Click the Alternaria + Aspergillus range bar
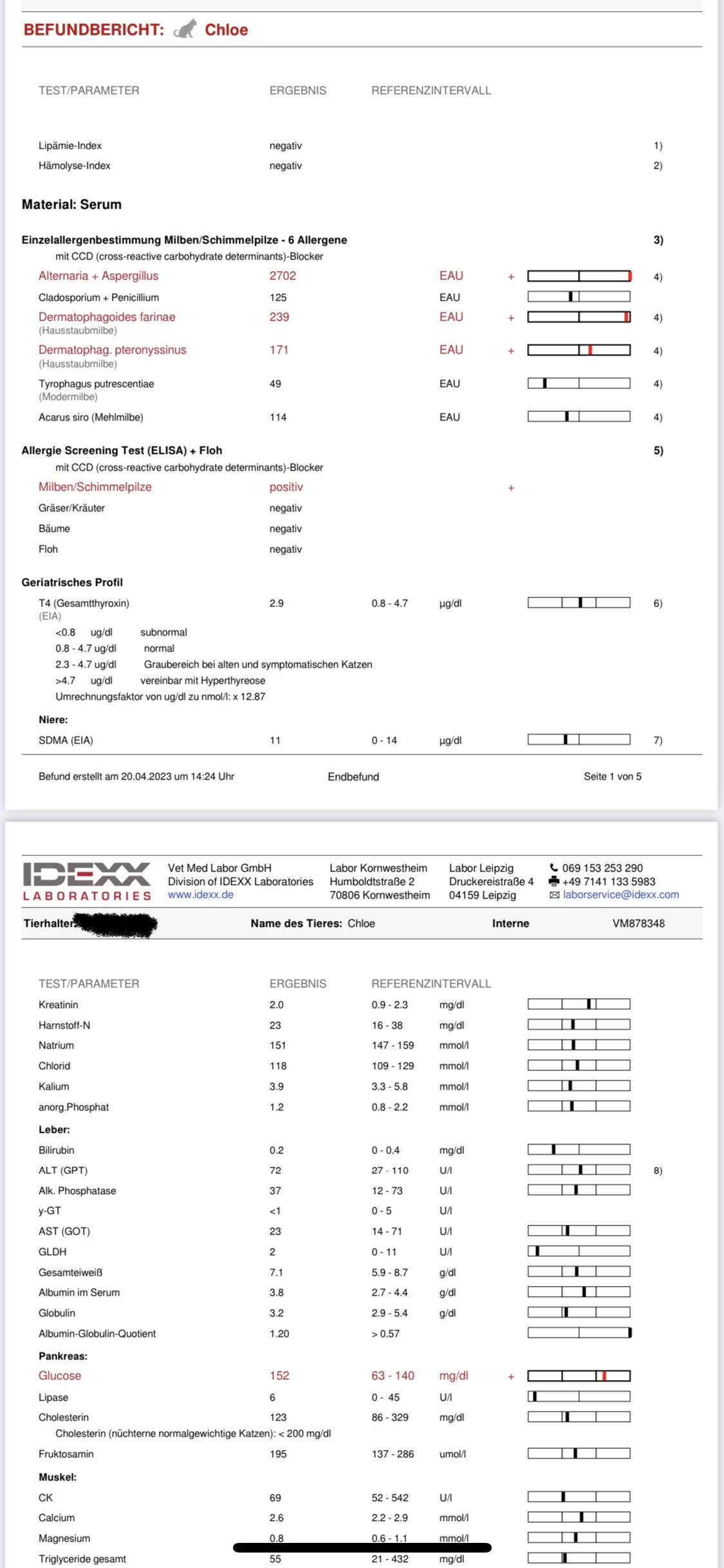This screenshot has width=724, height=1568. pos(579,276)
